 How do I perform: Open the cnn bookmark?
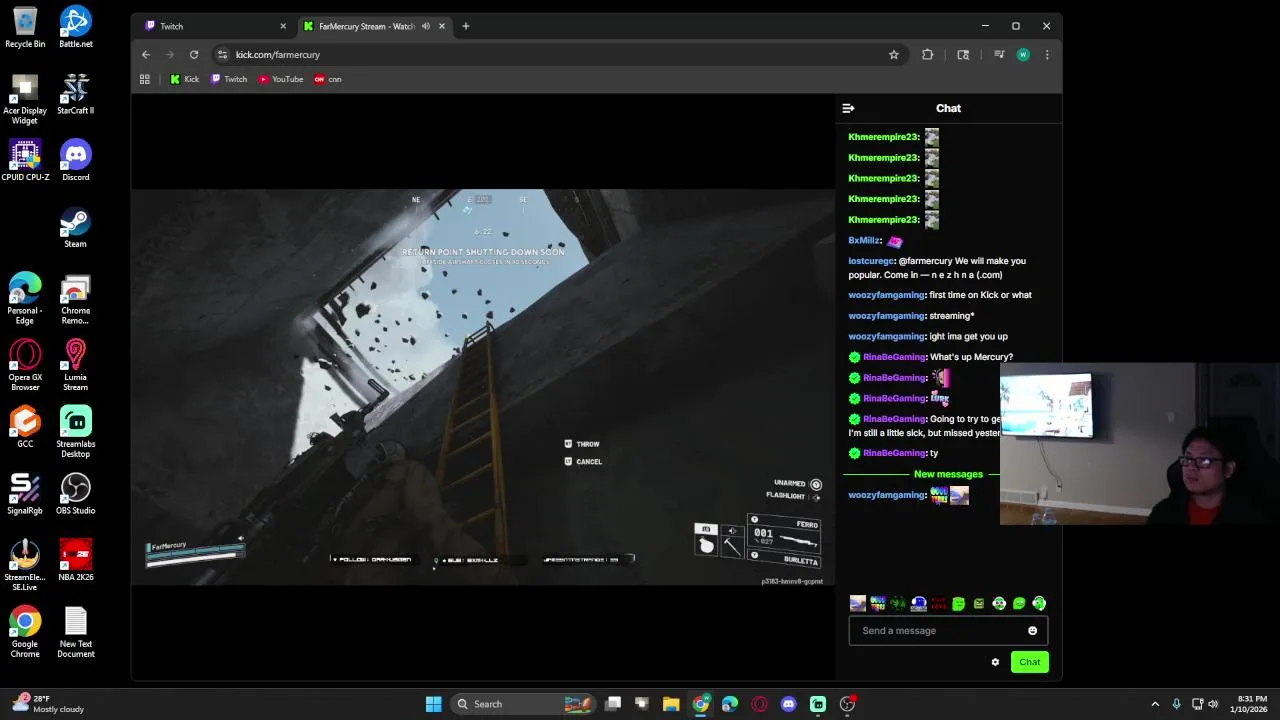coord(328,79)
